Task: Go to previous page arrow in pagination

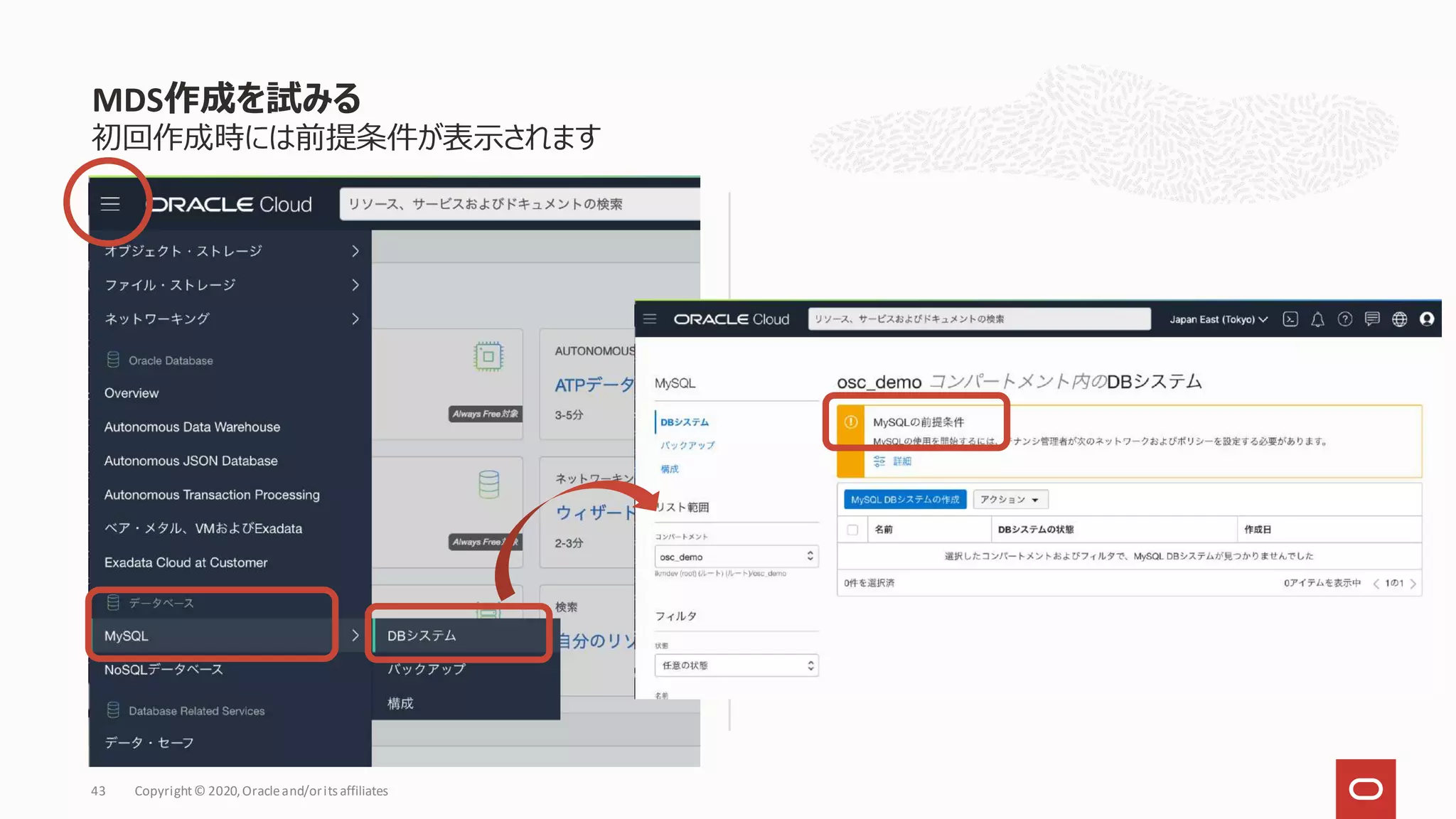Action: click(1376, 584)
